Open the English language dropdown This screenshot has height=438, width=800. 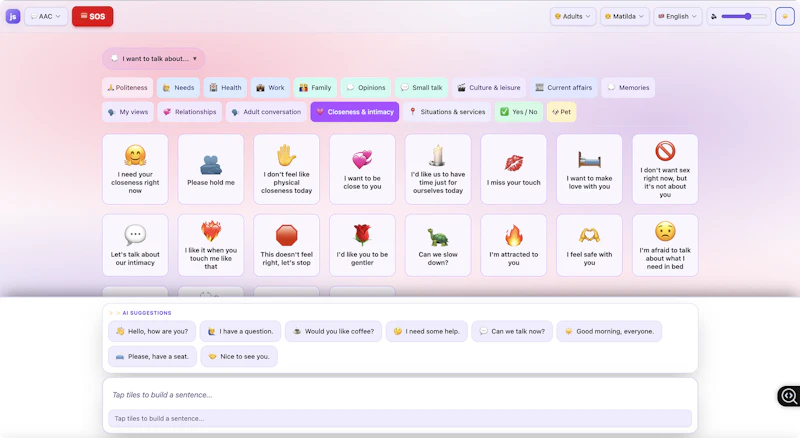click(x=678, y=16)
